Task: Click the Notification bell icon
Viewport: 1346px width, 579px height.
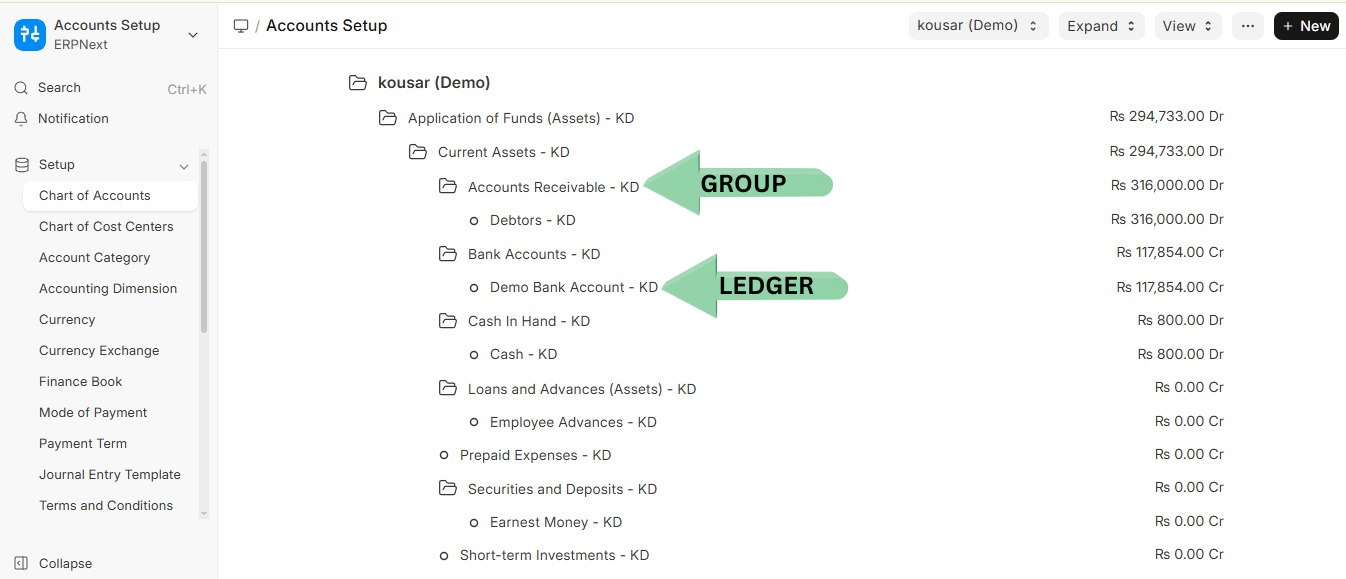Action: click(x=21, y=119)
